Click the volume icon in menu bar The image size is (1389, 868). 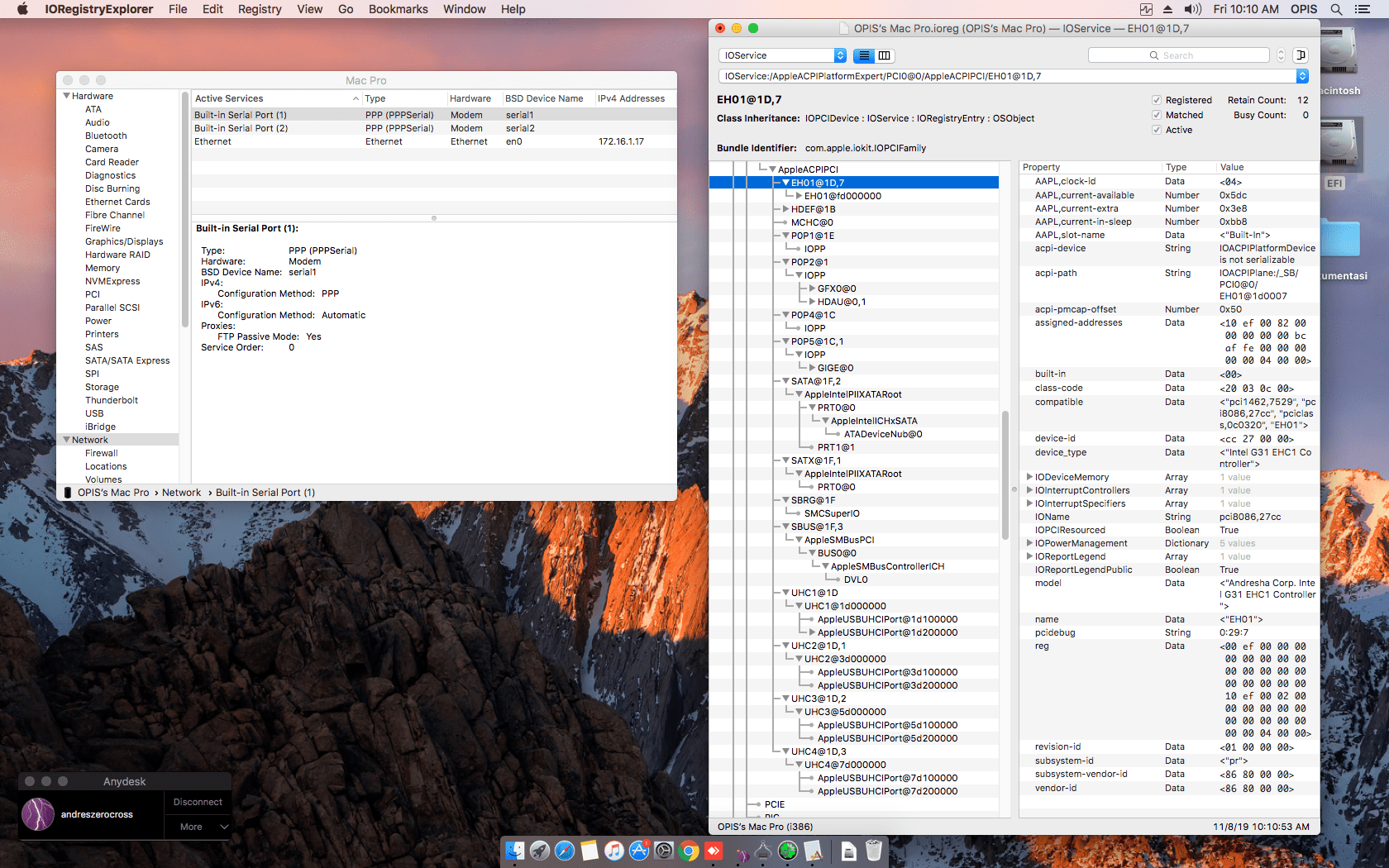tap(1192, 9)
